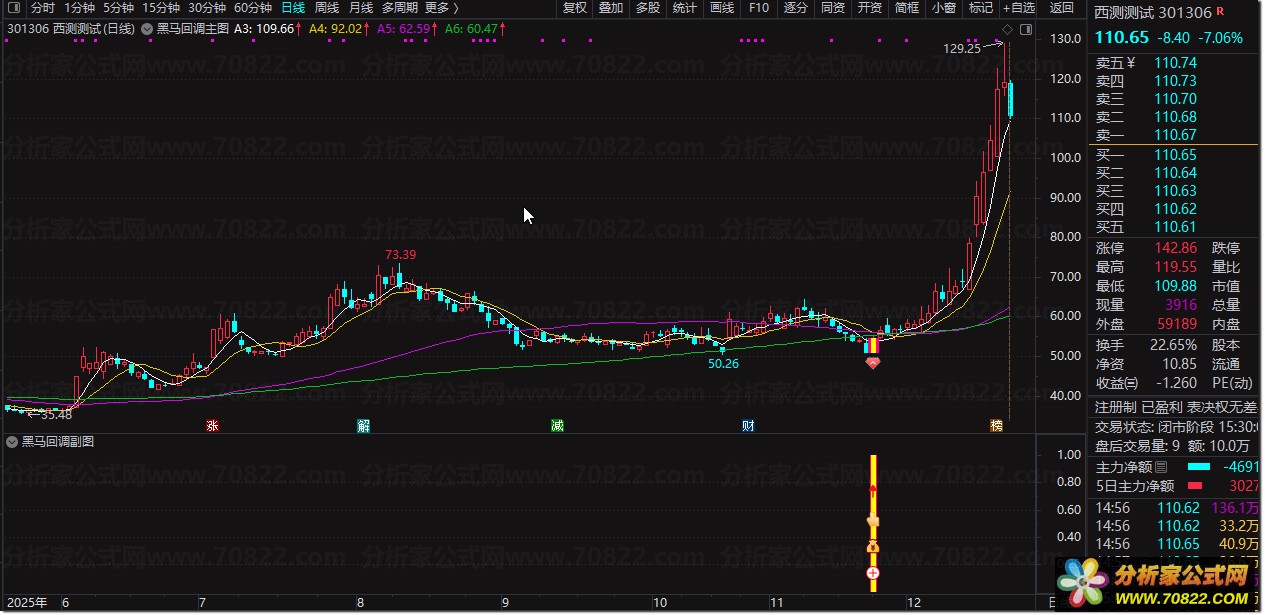Click the red plus circle signal icon
1265x615 pixels.
873,573
